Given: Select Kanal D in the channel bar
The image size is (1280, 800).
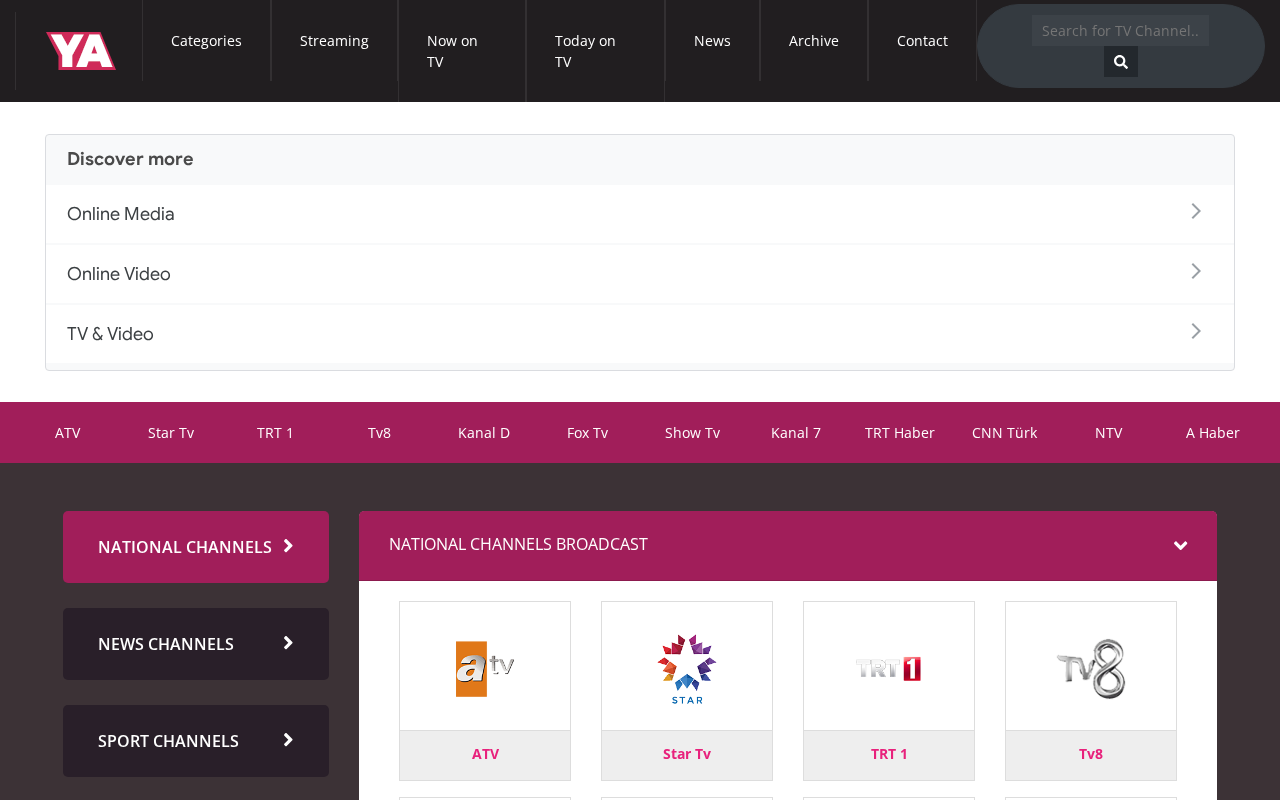Looking at the screenshot, I should point(484,433).
